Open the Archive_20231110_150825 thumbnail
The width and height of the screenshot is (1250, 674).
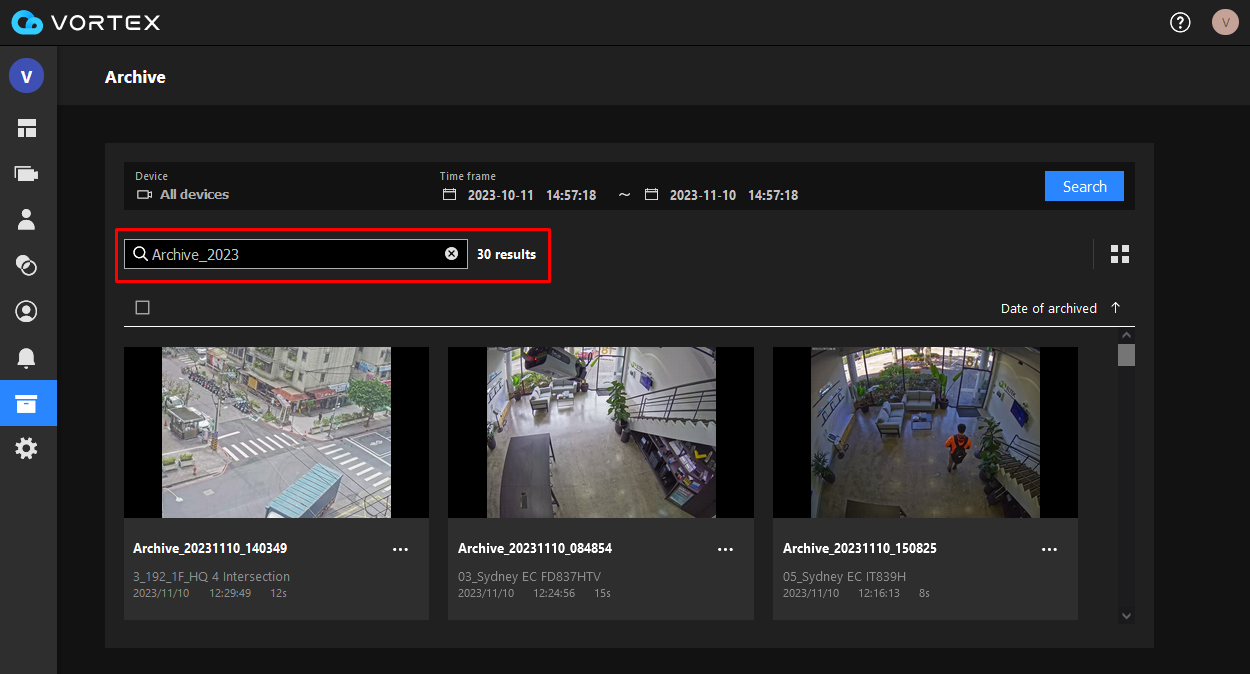click(924, 432)
